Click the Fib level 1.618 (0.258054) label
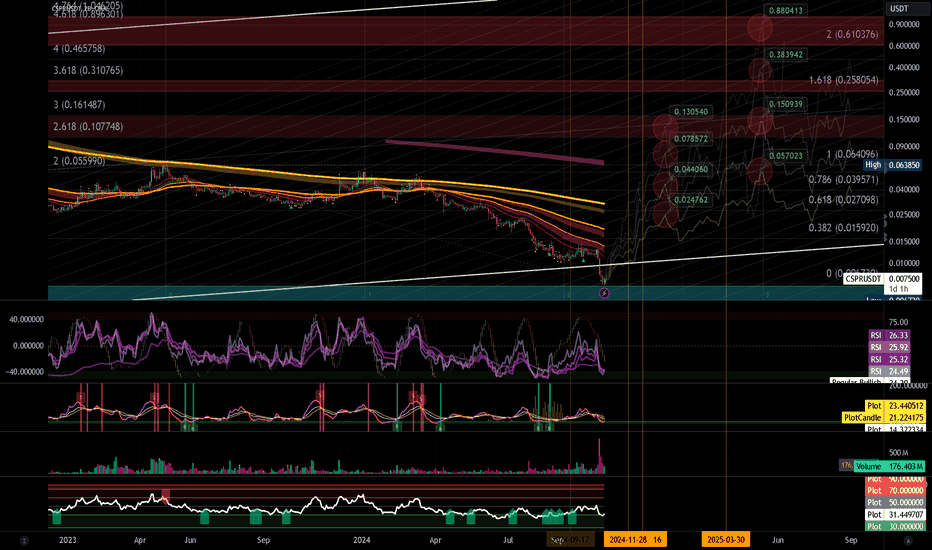Image resolution: width=932 pixels, height=550 pixels. click(x=843, y=80)
